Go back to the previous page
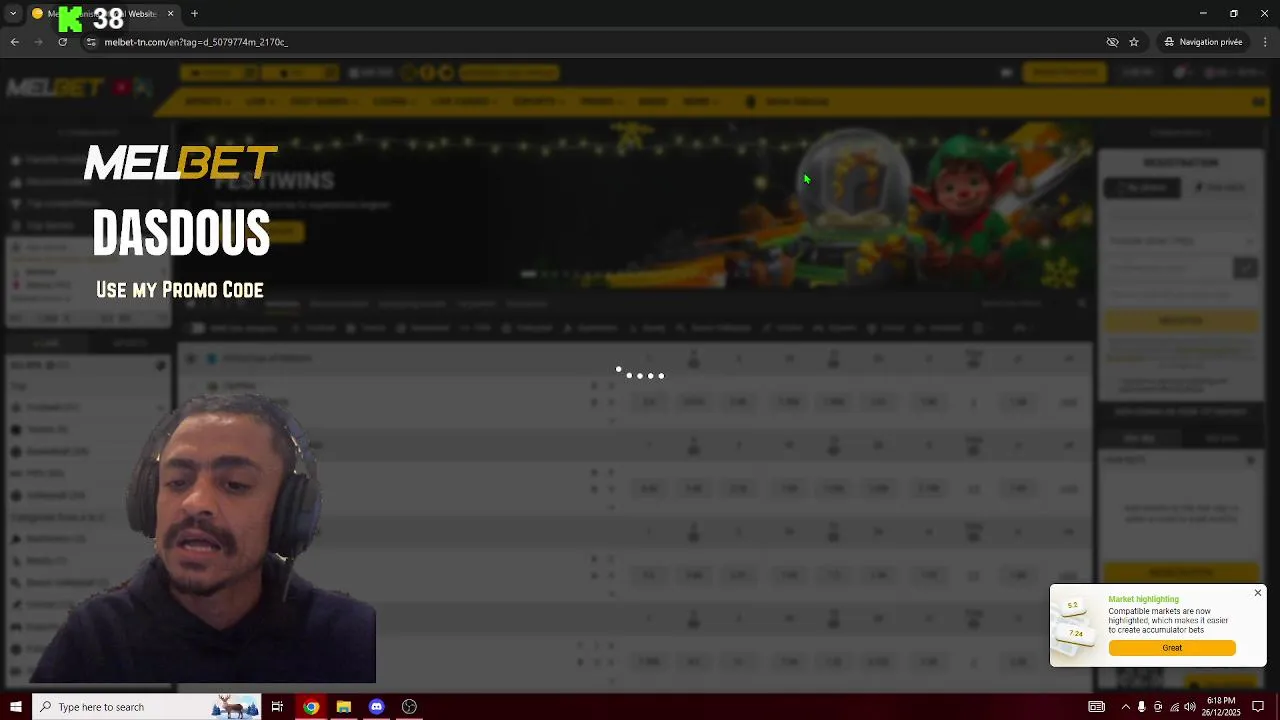 [x=14, y=42]
